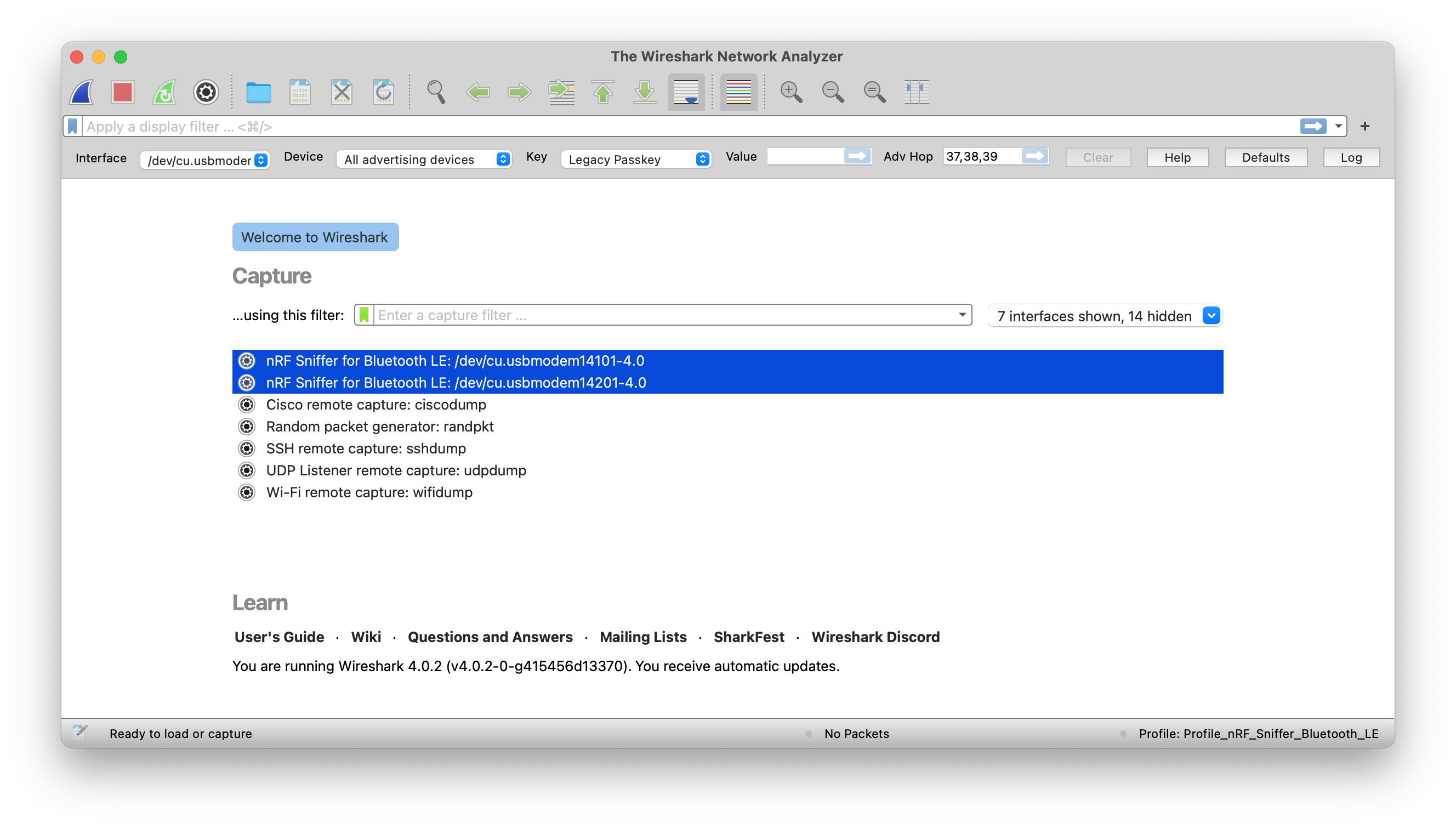Viewport: 1456px width, 829px height.
Task: Save this capture file icon
Action: point(300,92)
